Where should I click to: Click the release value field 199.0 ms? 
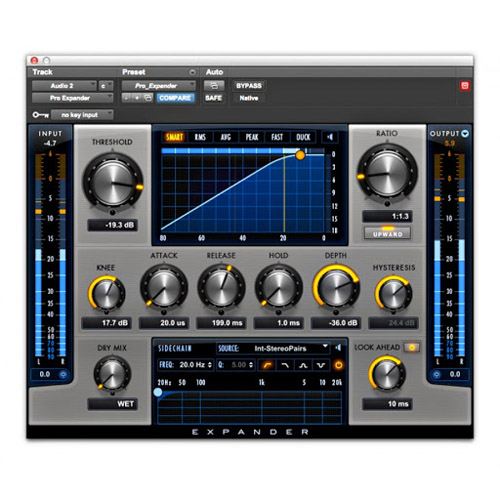point(221,323)
